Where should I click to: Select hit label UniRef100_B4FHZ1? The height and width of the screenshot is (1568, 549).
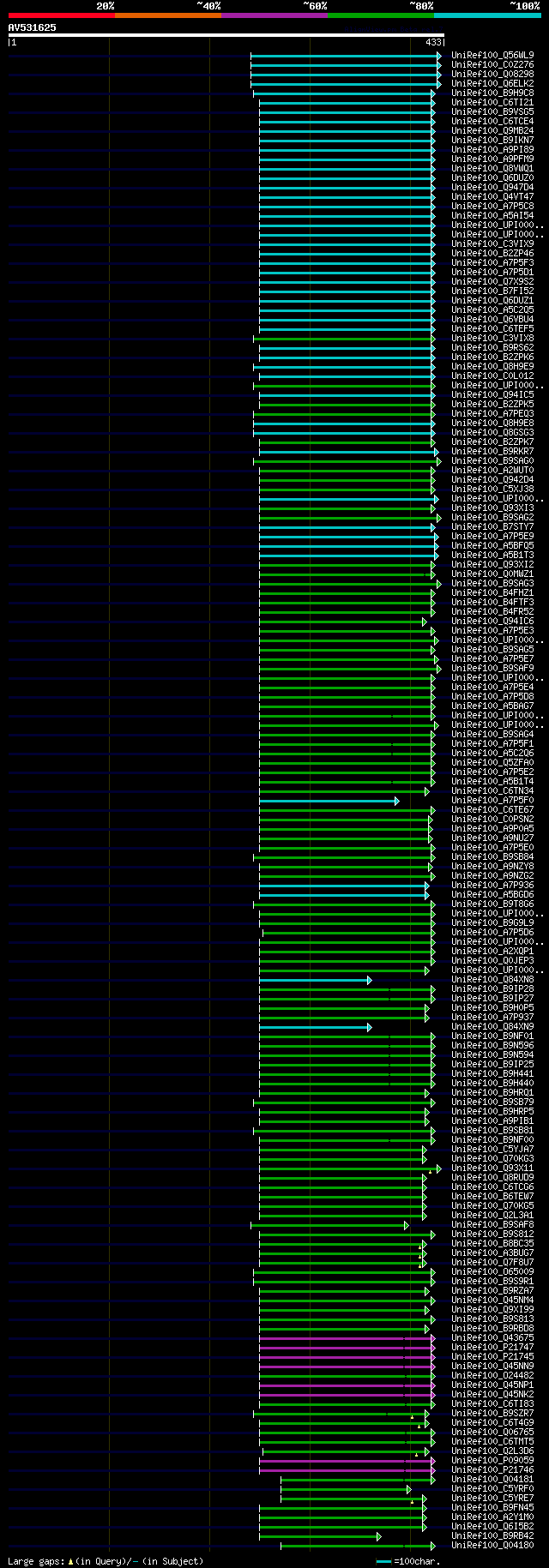tap(492, 593)
